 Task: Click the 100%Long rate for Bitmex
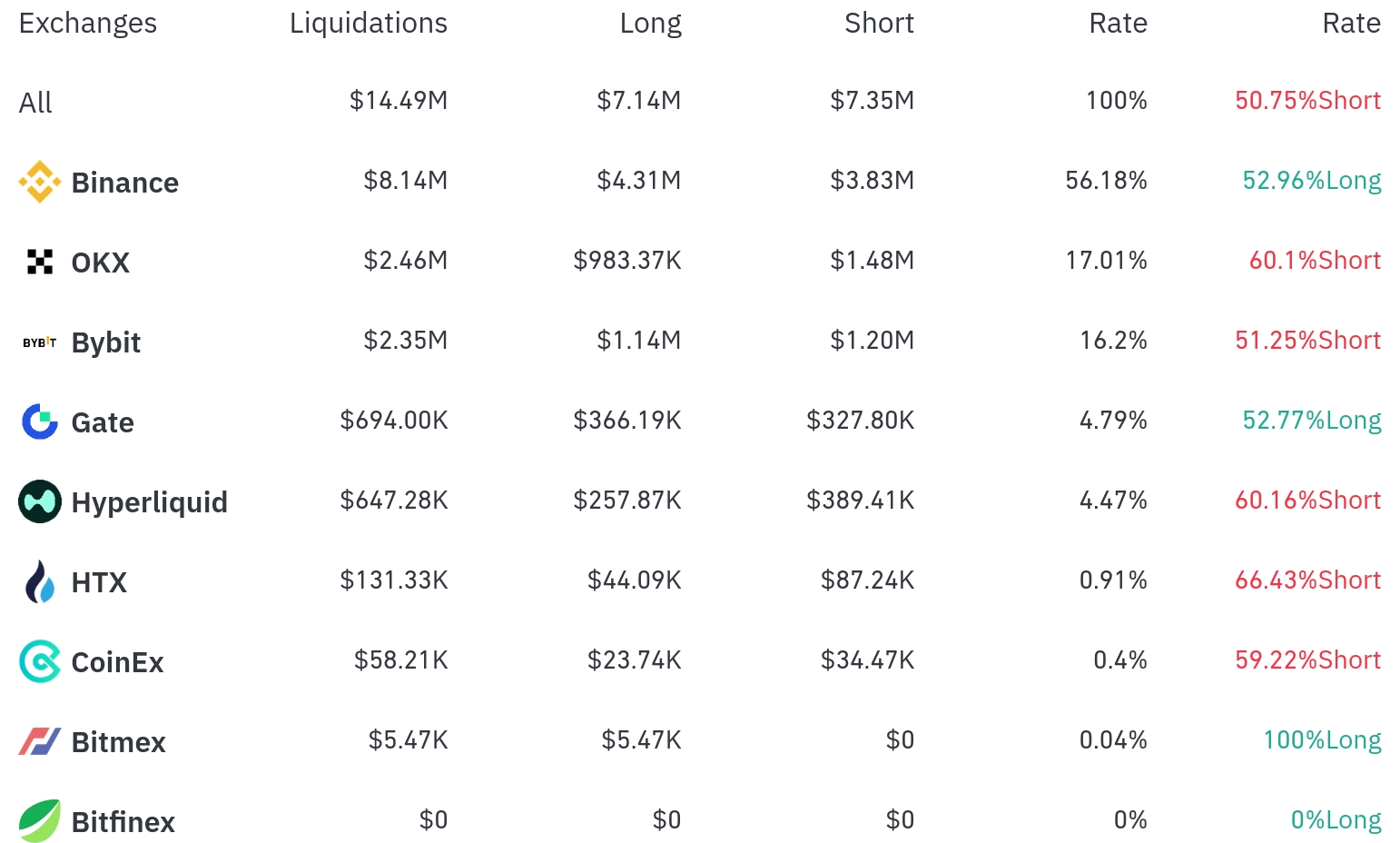click(1322, 739)
